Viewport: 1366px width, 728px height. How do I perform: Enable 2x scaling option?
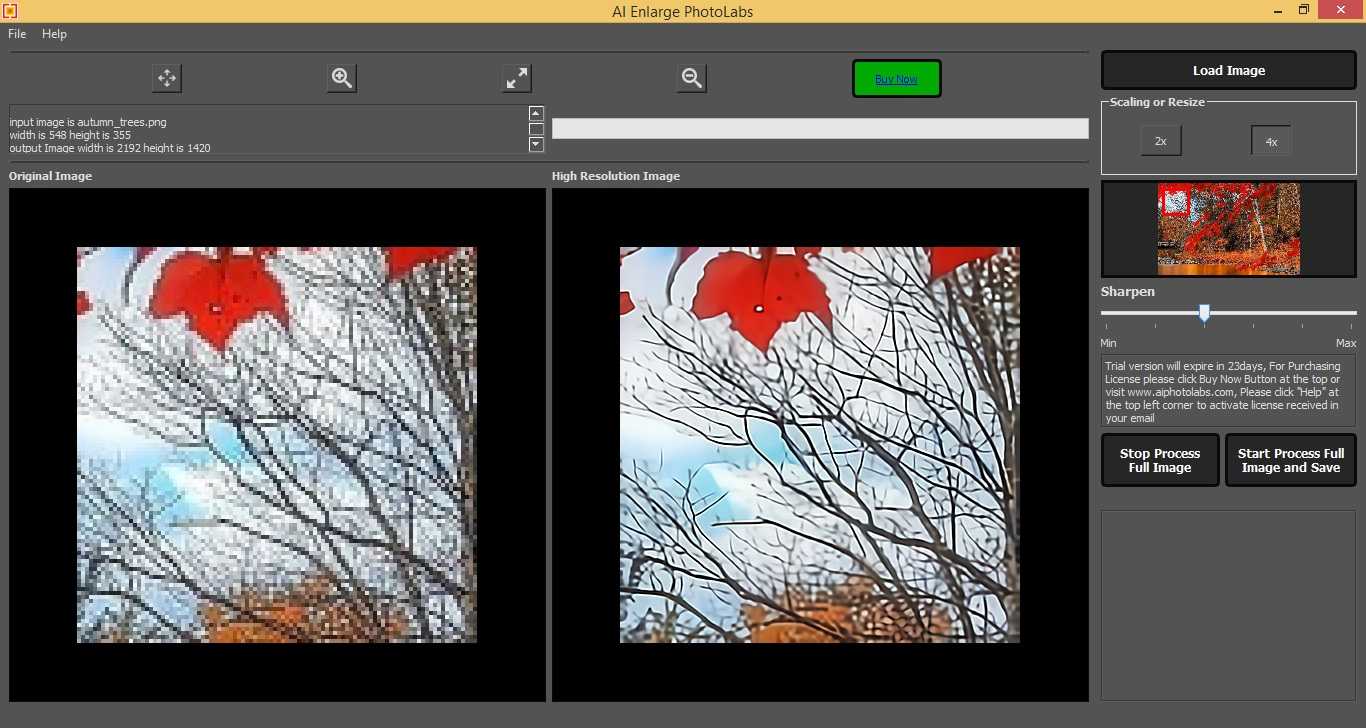(1160, 140)
